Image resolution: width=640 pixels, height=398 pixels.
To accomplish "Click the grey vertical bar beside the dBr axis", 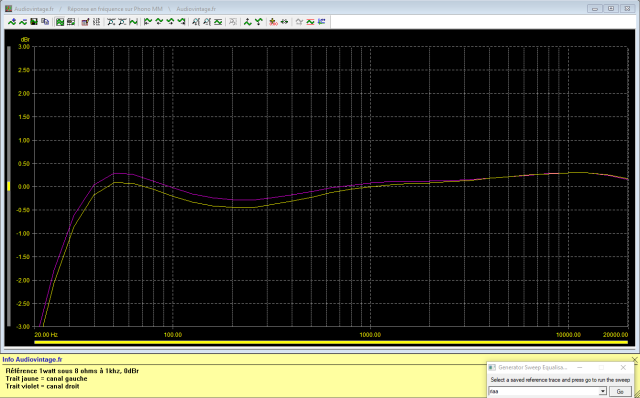I will pos(9,186).
